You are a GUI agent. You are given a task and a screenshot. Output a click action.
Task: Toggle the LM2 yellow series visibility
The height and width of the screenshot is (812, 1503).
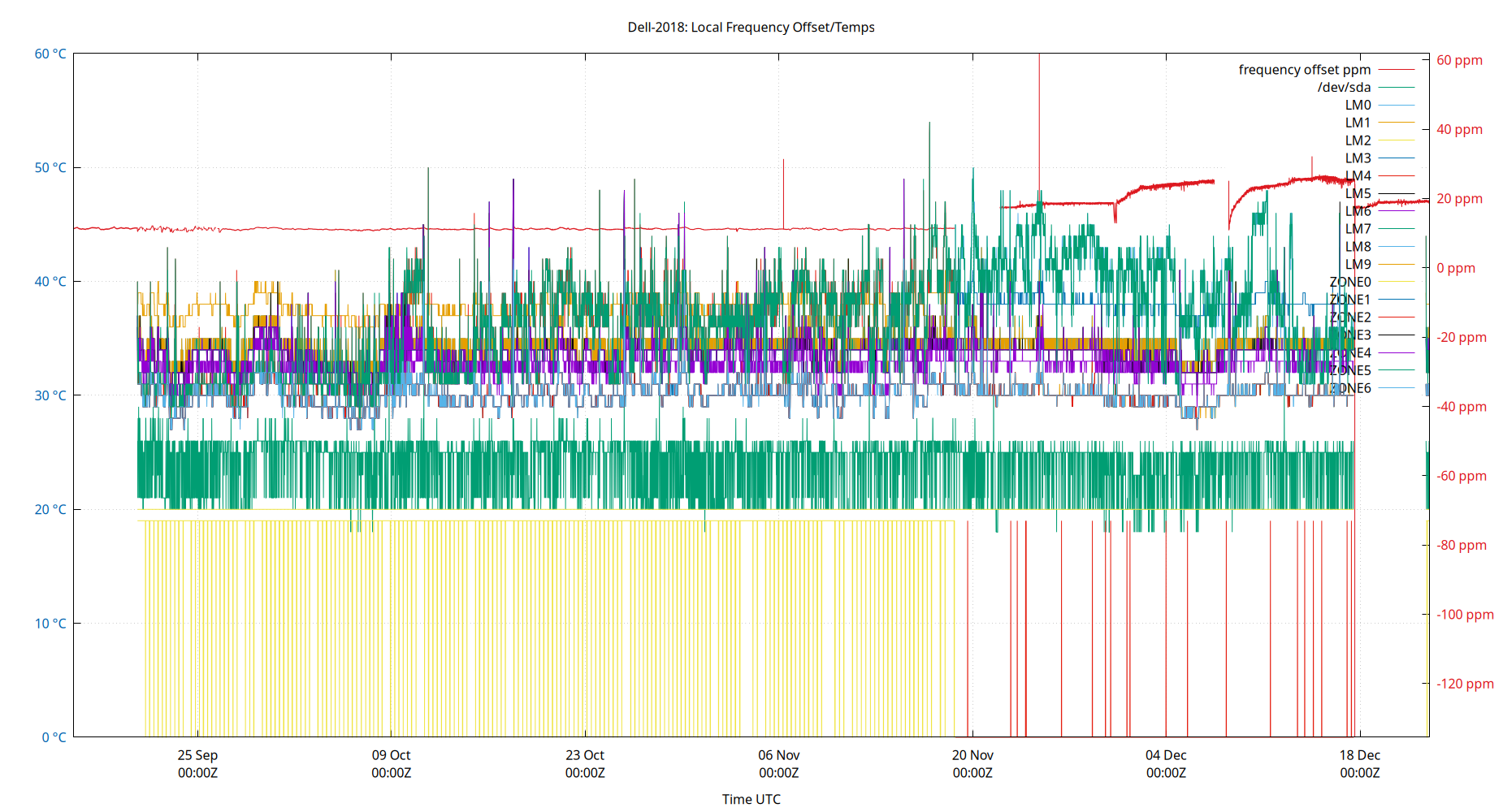[x=1397, y=140]
